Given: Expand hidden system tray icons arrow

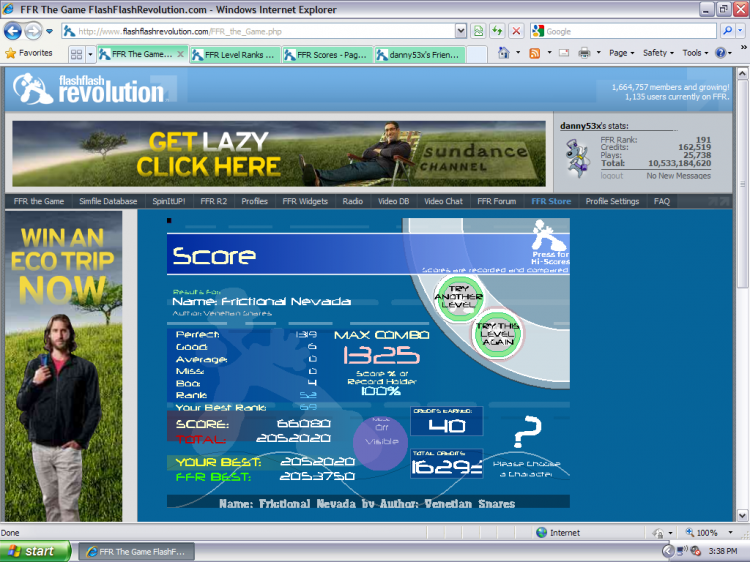Looking at the screenshot, I should point(668,551).
